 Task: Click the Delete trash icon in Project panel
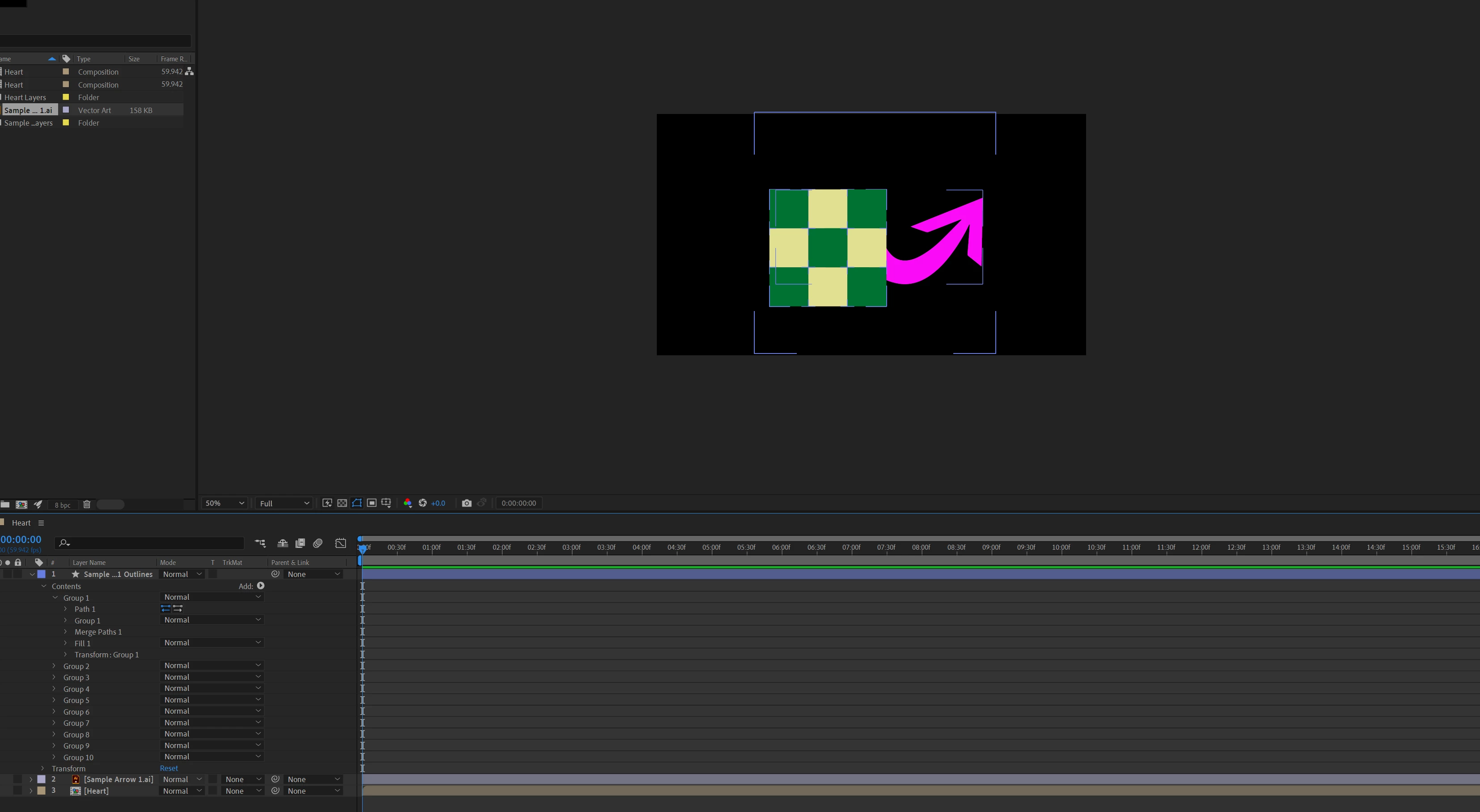87,504
